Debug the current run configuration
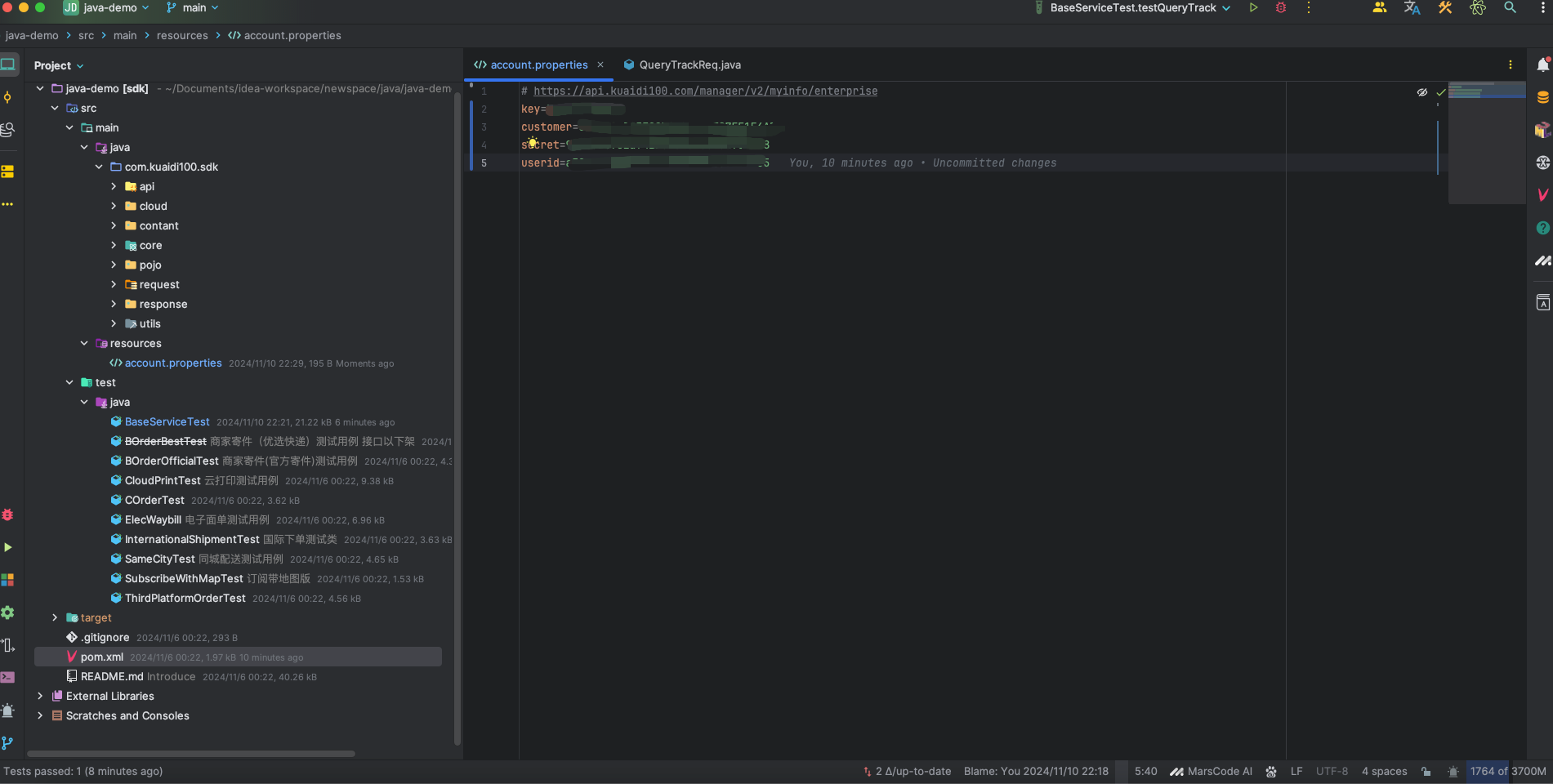1553x784 pixels. pyautogui.click(x=1281, y=7)
